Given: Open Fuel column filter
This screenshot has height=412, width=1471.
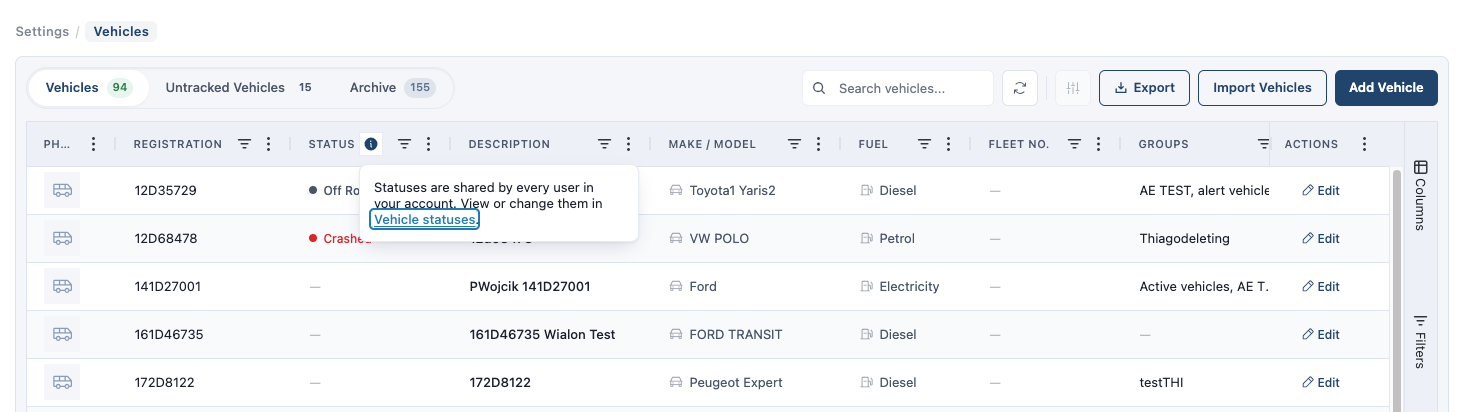Looking at the screenshot, I should (924, 144).
